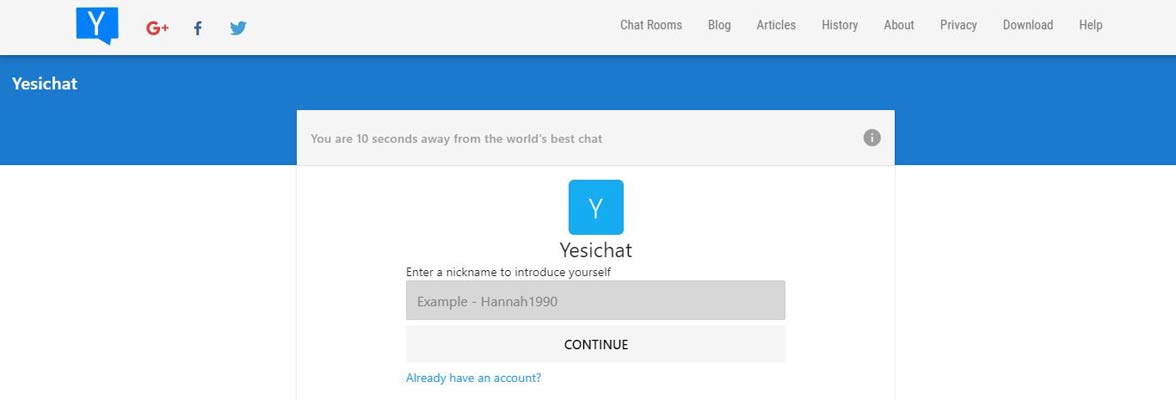
Task: Open the Facebook social page
Action: (x=197, y=28)
